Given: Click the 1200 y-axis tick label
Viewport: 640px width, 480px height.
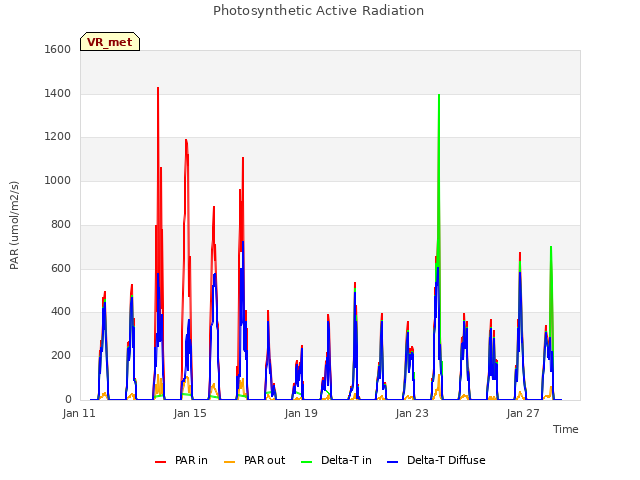Looking at the screenshot, I should point(58,137).
